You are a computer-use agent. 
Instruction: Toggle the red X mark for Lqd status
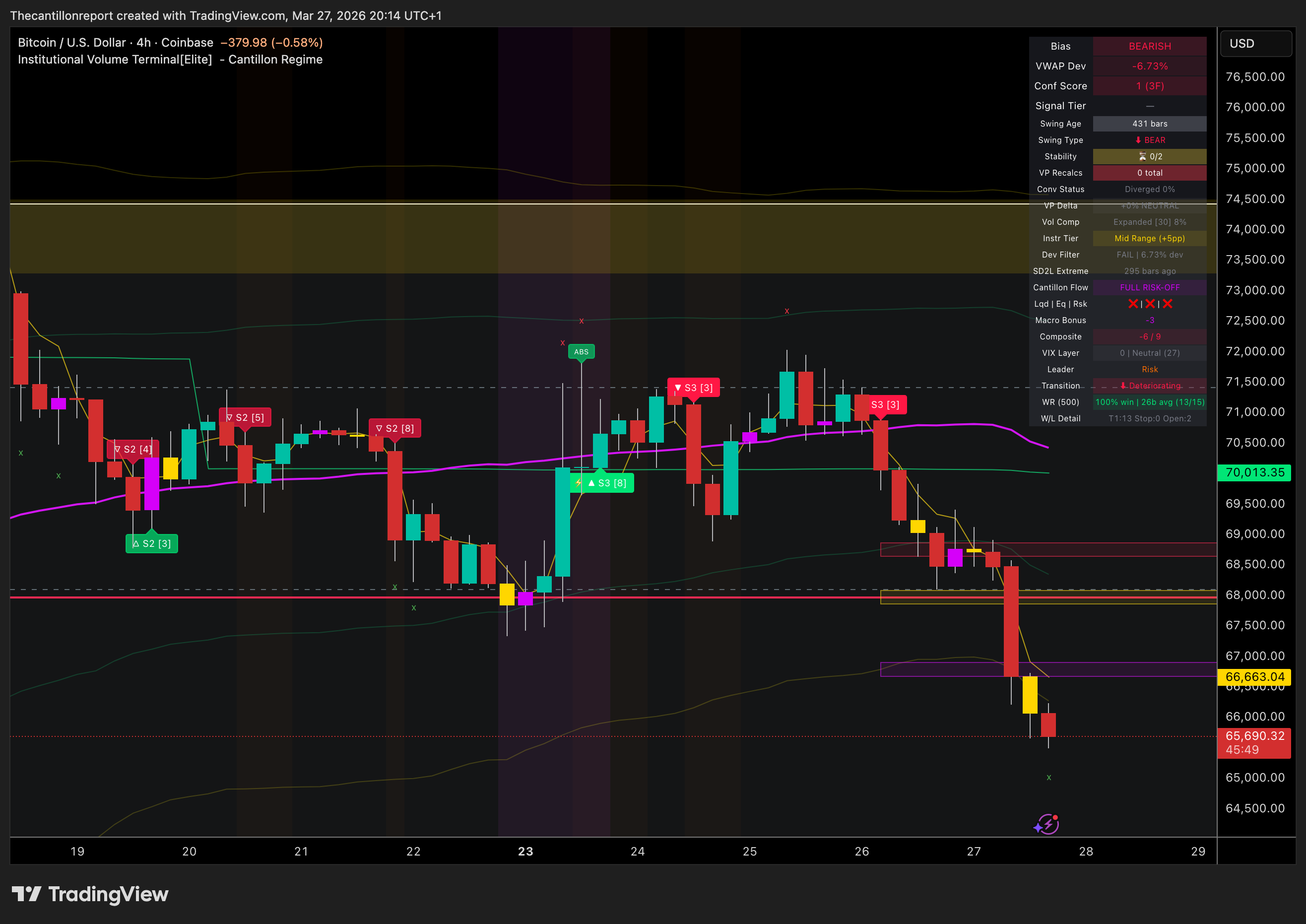coord(1133,304)
